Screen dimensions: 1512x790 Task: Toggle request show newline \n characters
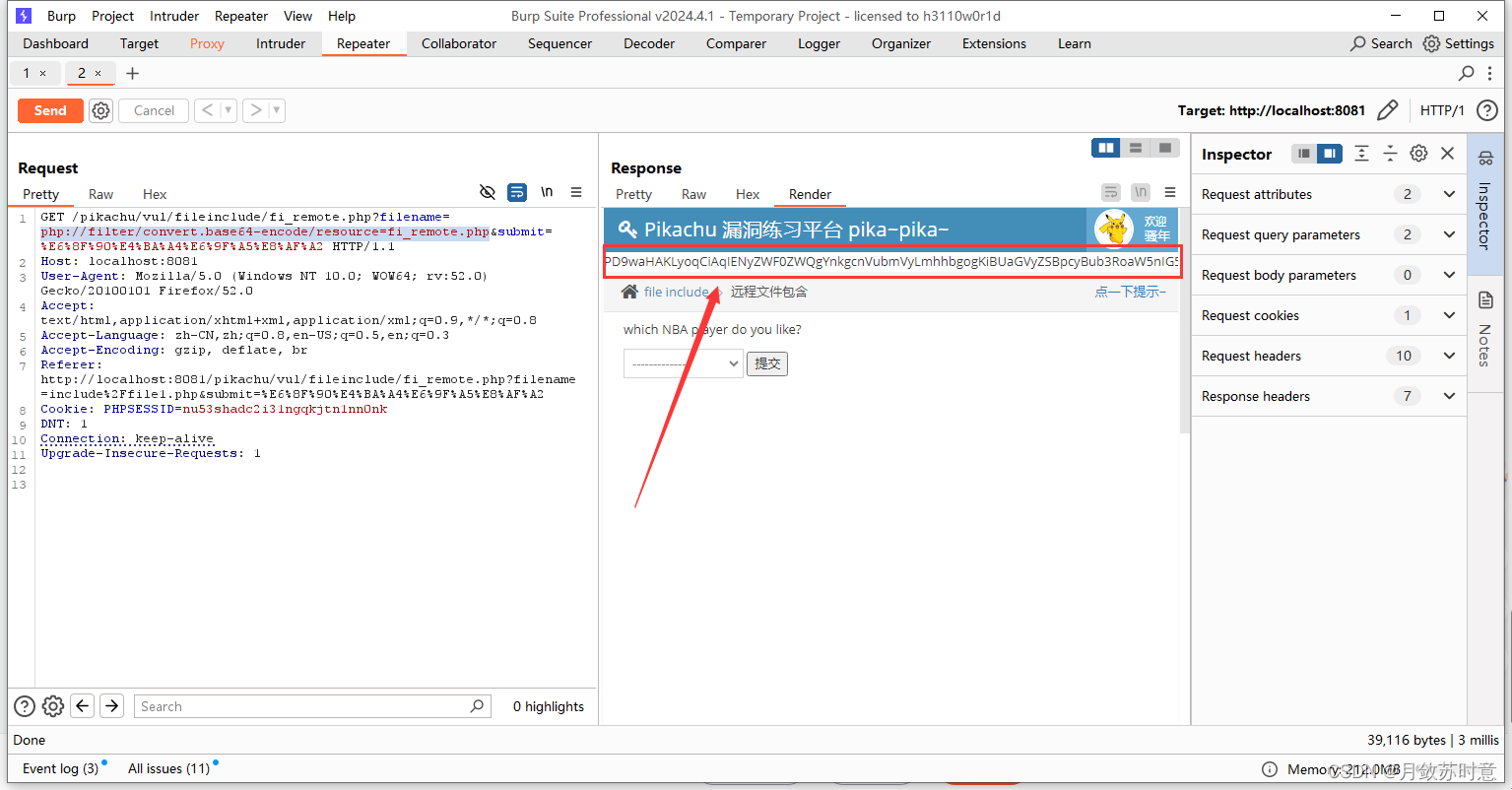[547, 192]
